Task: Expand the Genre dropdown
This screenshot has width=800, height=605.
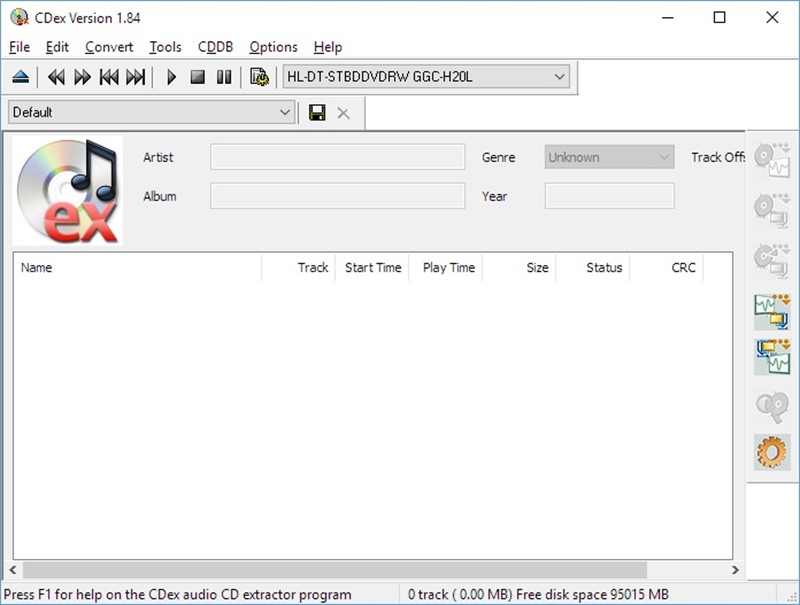Action: click(665, 157)
